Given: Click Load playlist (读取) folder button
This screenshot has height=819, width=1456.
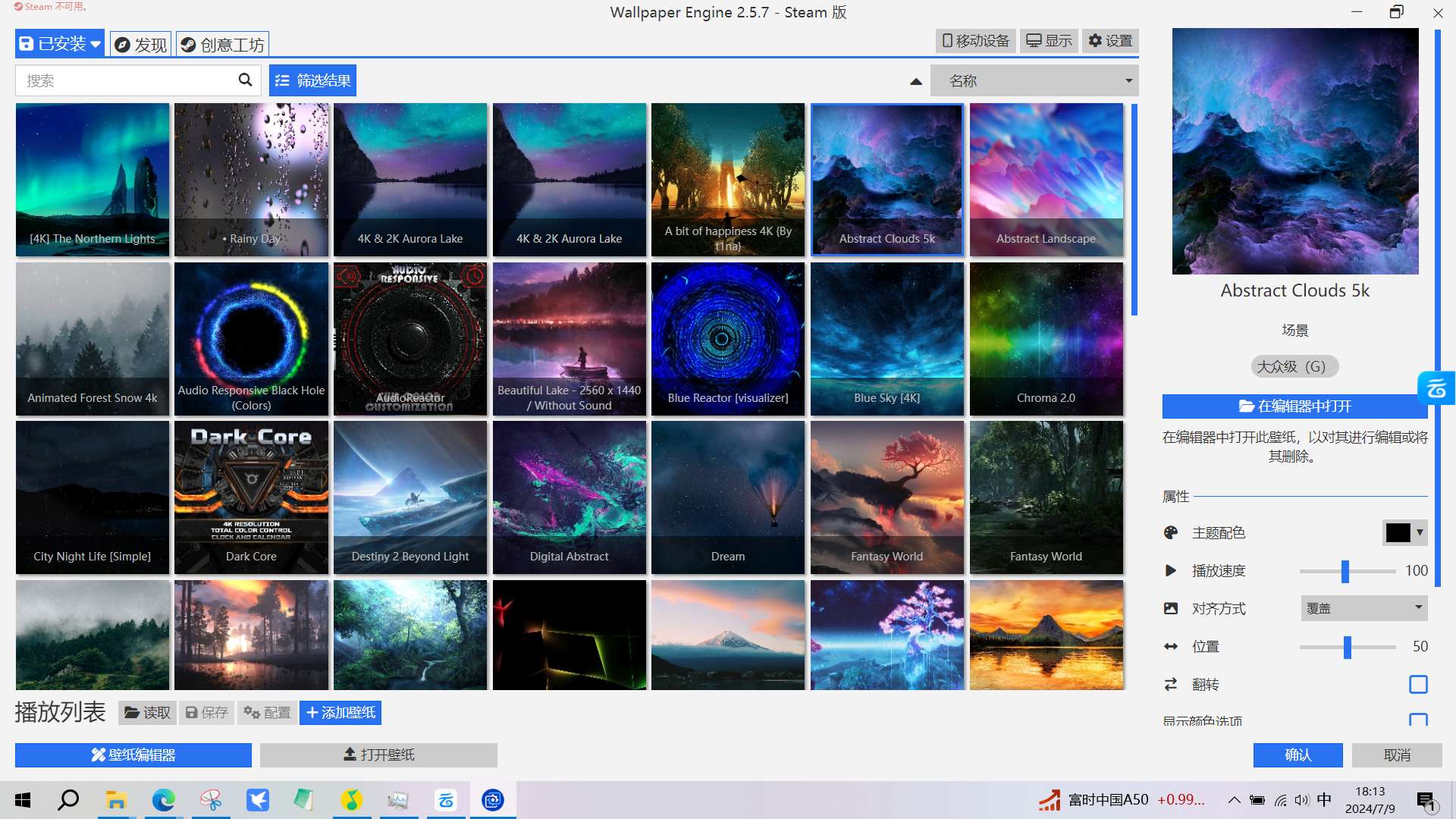Looking at the screenshot, I should coord(147,712).
